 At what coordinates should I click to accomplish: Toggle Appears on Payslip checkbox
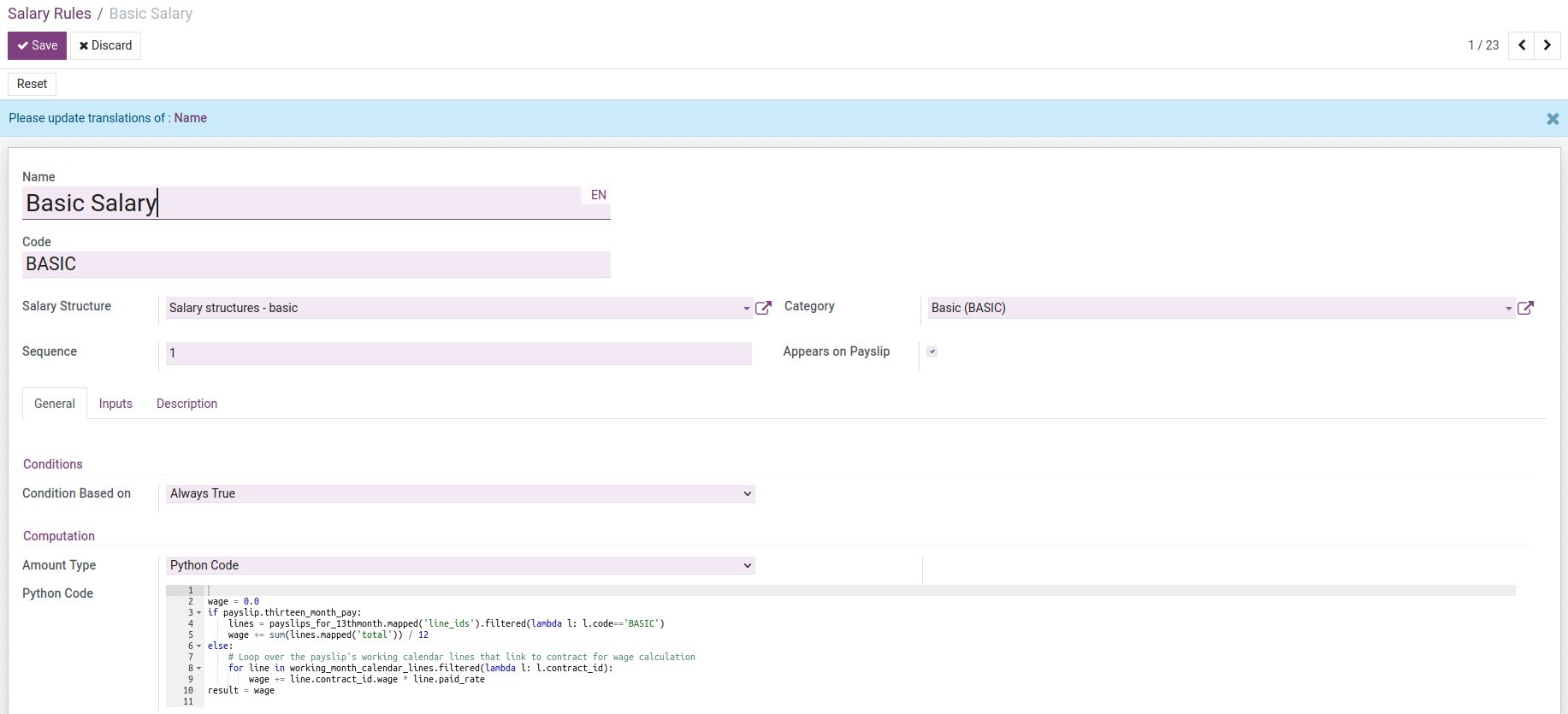pyautogui.click(x=932, y=351)
